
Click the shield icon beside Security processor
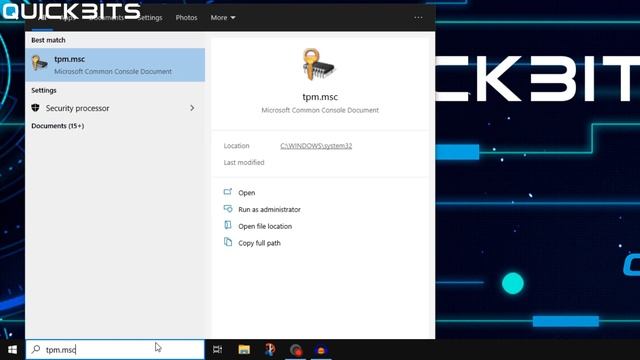[36, 108]
